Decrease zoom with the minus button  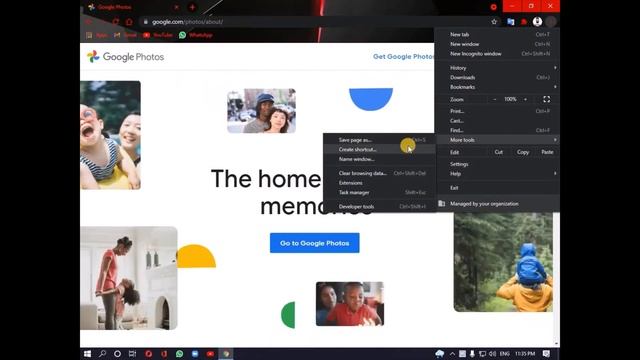pyautogui.click(x=495, y=99)
